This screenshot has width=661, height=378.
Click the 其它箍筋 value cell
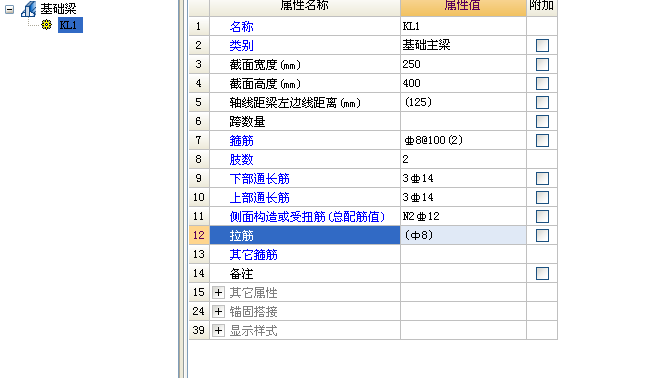point(463,255)
